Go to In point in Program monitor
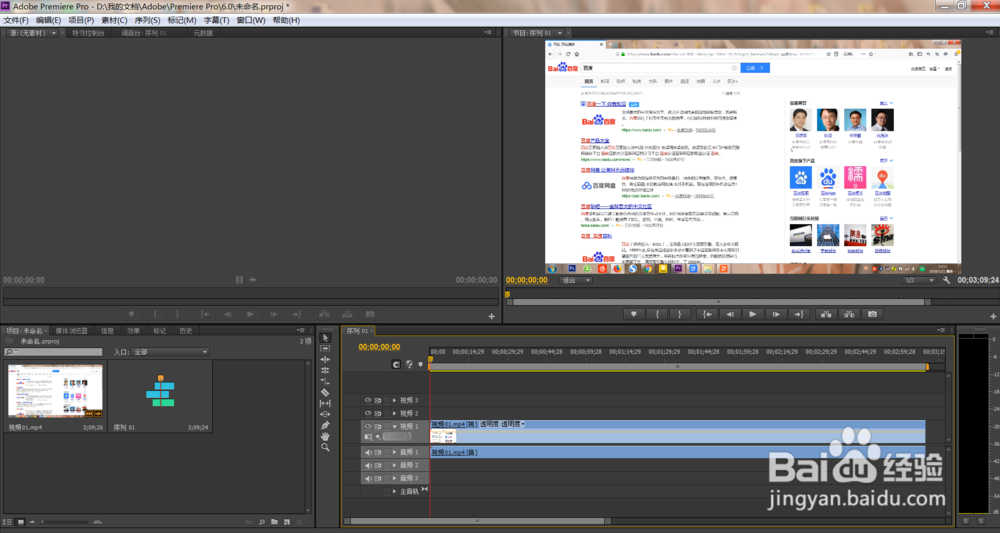This screenshot has height=533, width=1000. 707,314
